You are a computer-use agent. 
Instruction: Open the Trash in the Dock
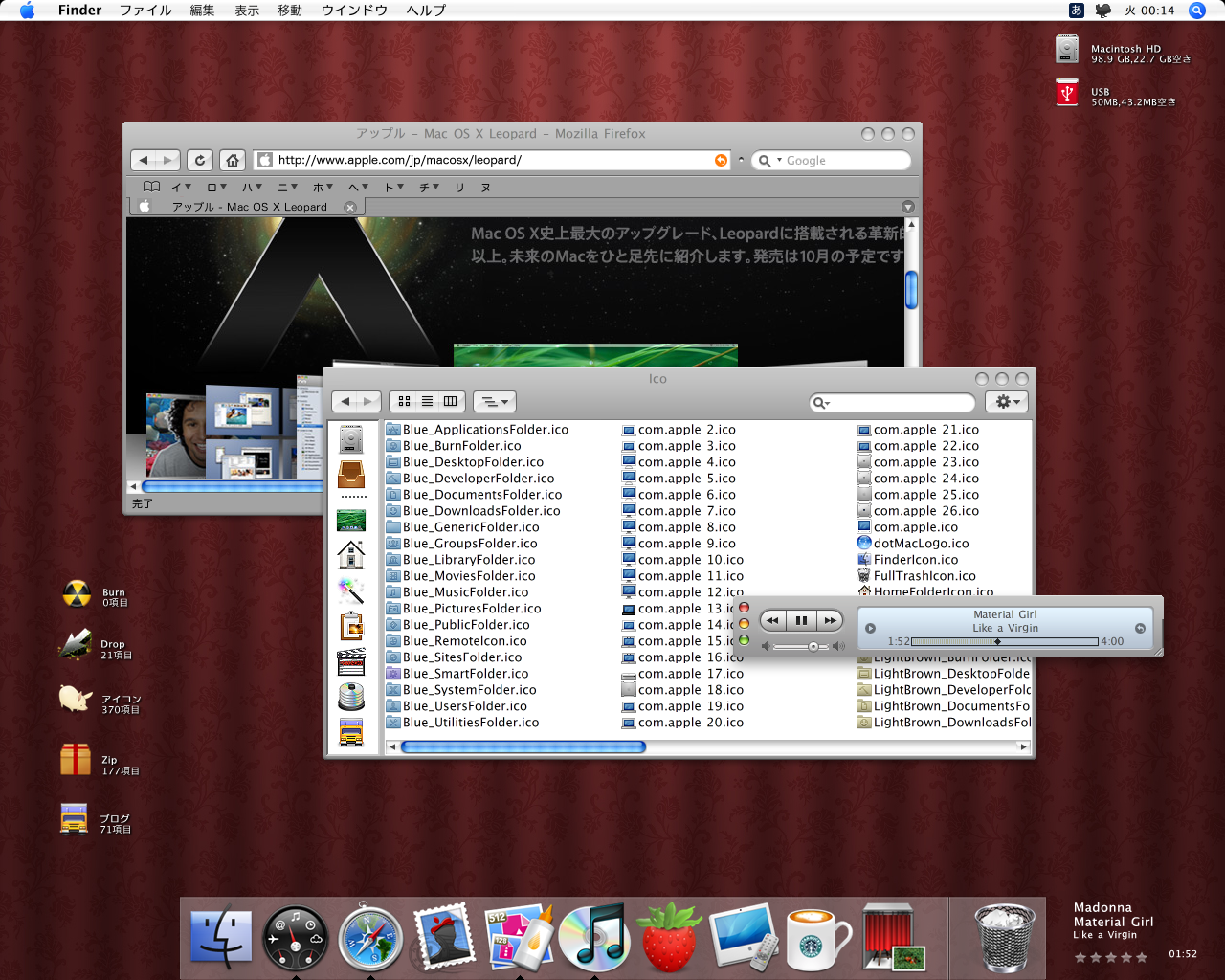1004,938
